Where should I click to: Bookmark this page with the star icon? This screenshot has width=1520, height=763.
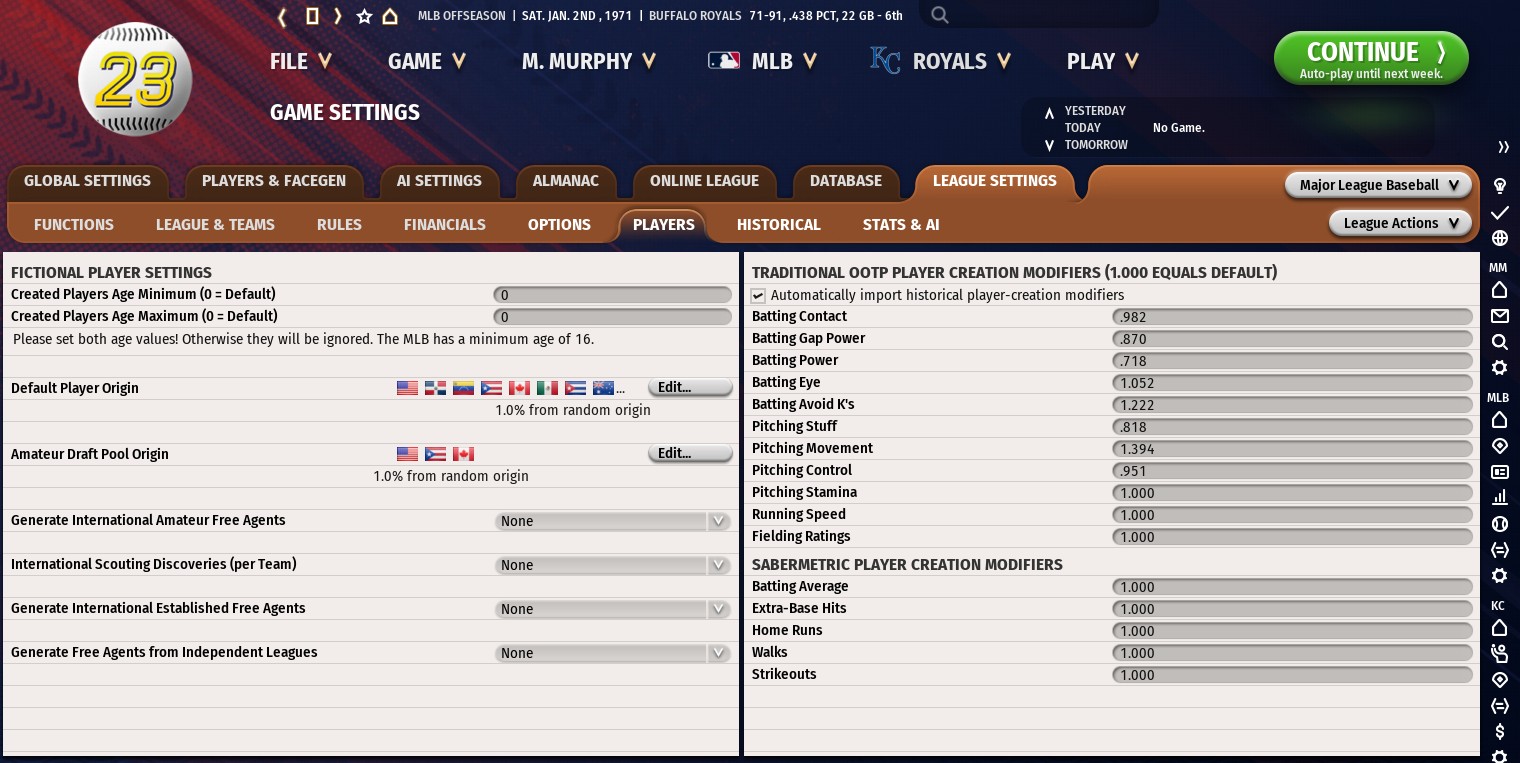point(364,16)
